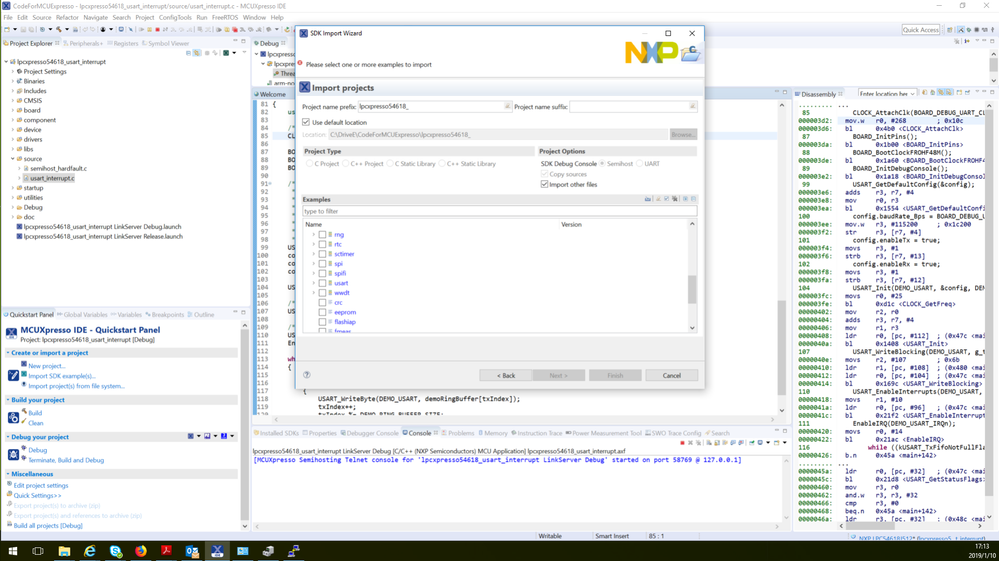Open Skype from the taskbar

click(115, 551)
